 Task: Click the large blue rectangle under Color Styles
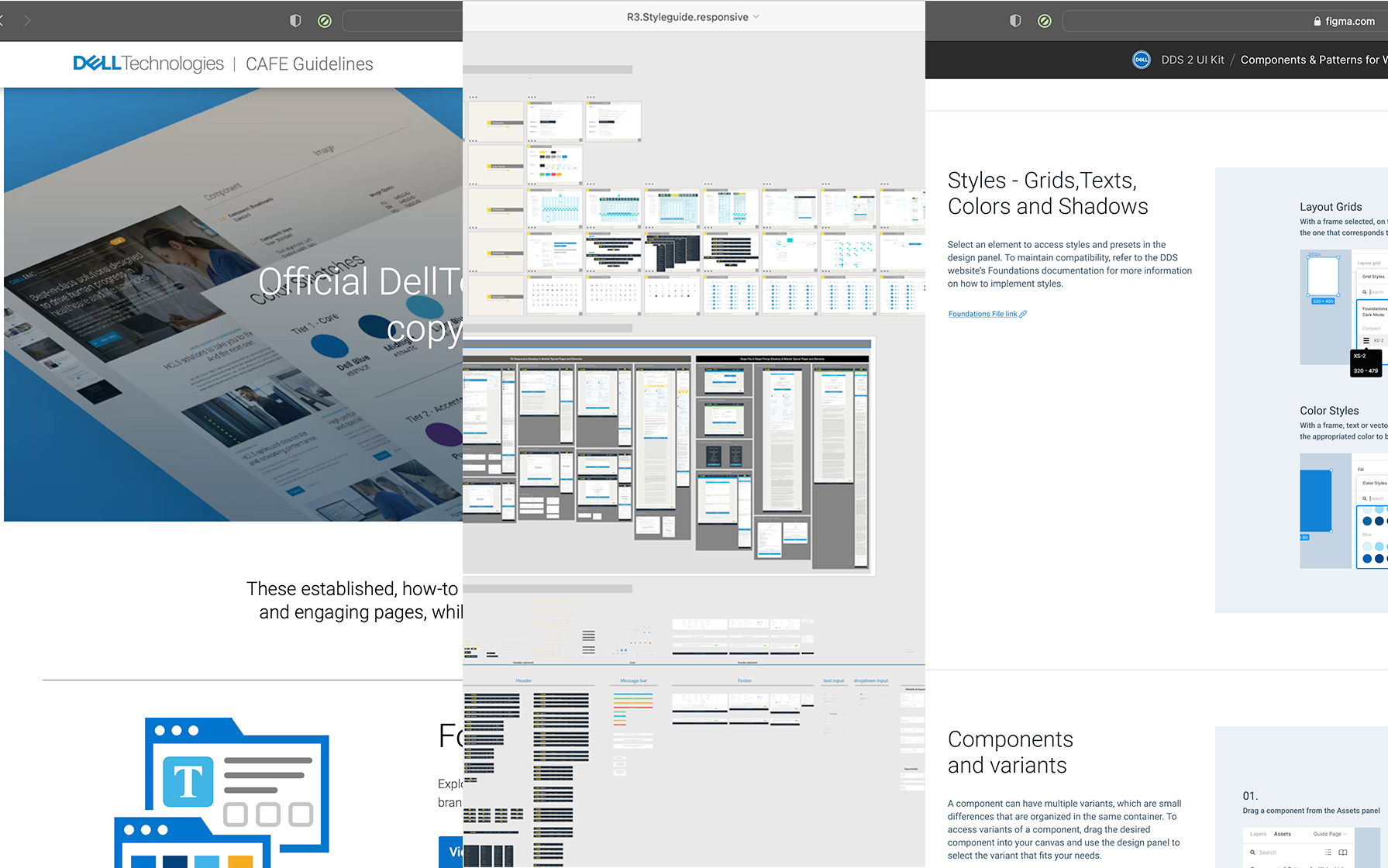tap(1315, 501)
